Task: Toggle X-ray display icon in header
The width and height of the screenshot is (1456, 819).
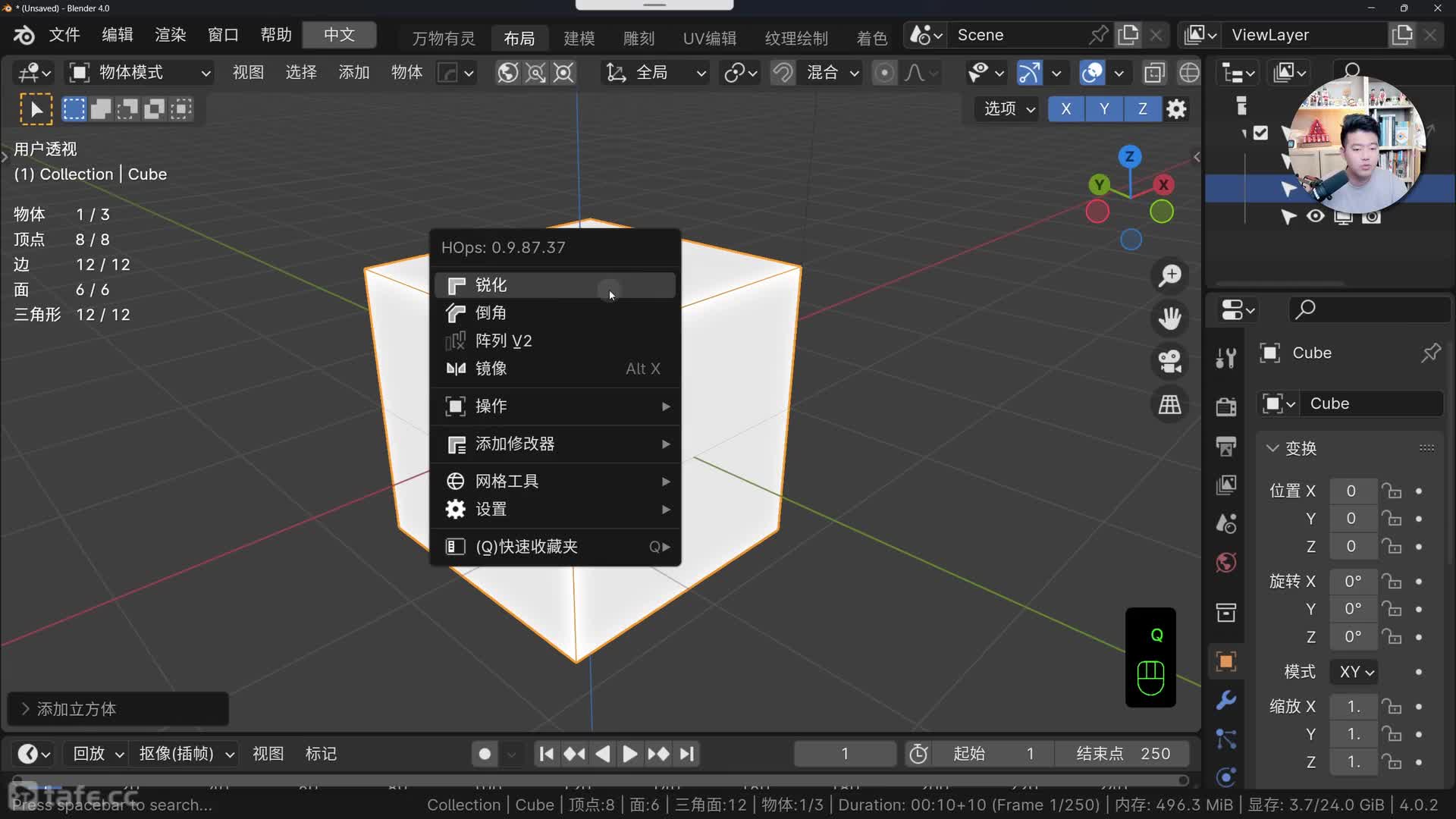Action: click(1154, 73)
